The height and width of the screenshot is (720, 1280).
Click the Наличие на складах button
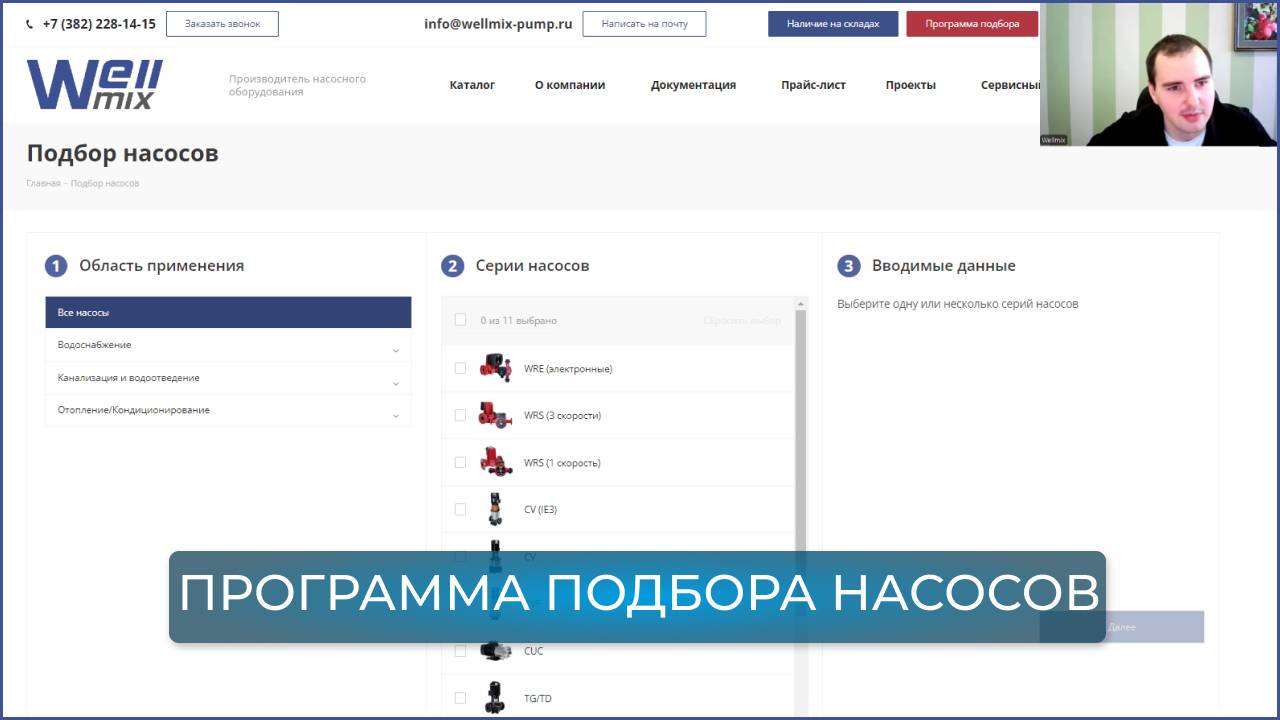tap(833, 24)
